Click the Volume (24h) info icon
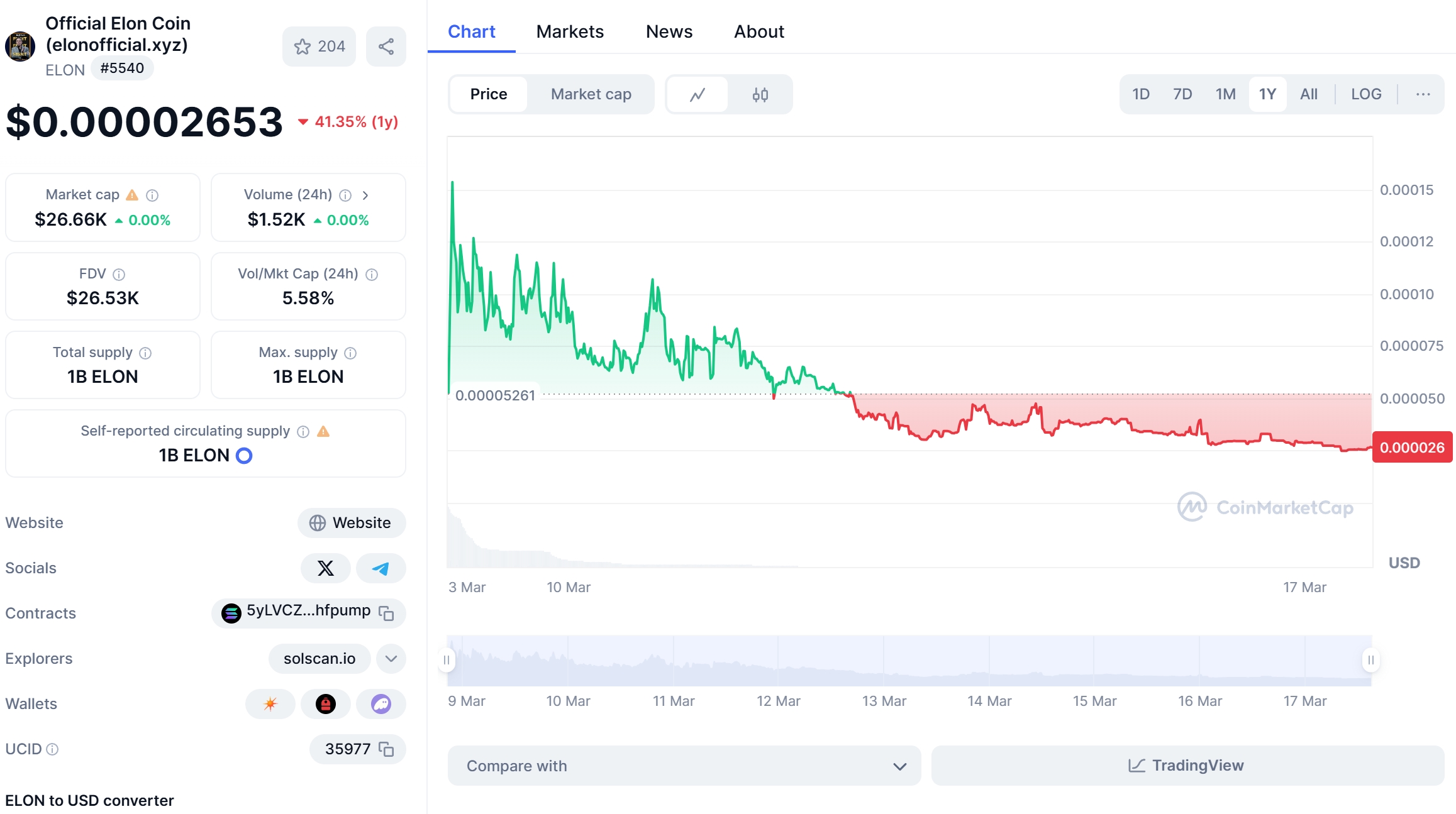Viewport: 1456px width, 814px height. click(x=345, y=195)
